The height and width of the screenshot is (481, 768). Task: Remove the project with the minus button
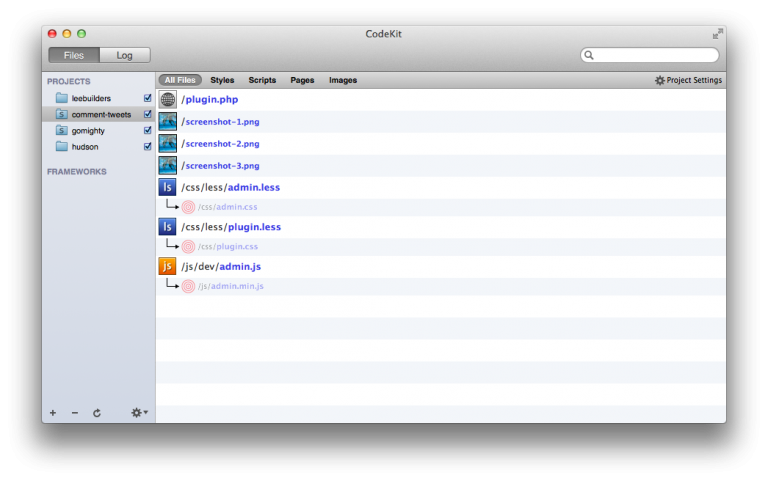click(74, 413)
